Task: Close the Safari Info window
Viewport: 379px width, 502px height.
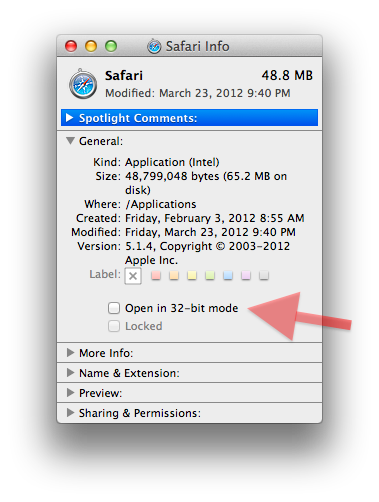Action: point(71,46)
